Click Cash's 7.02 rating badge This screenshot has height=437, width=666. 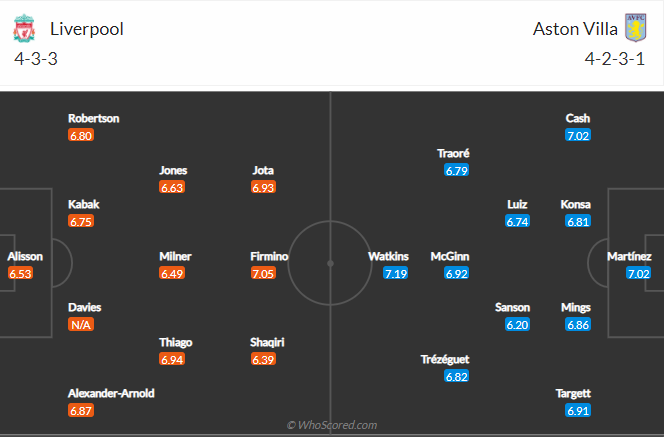point(578,135)
